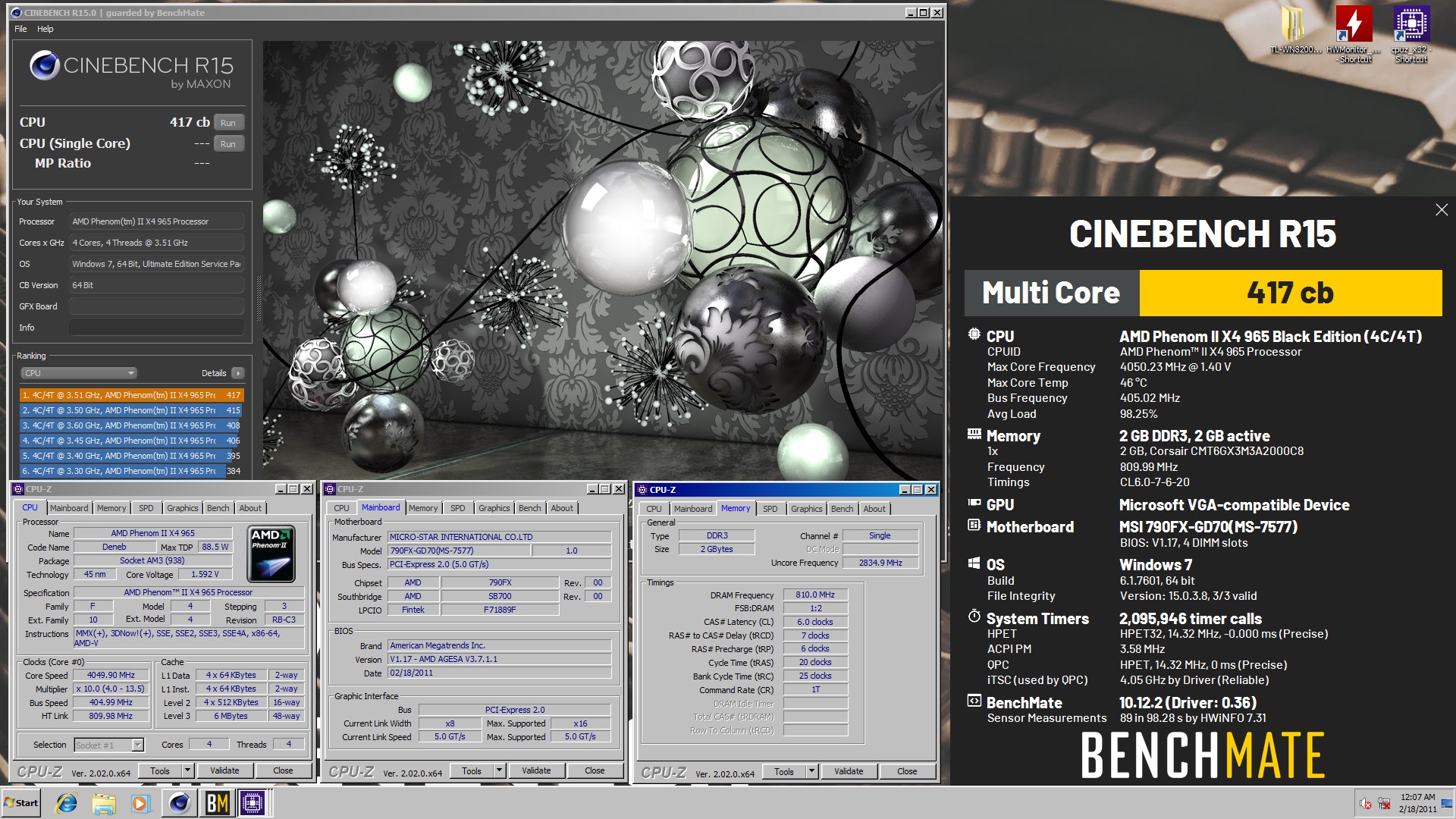Switch to BenchMate from the taskbar
1456x819 pixels.
pos(217,803)
